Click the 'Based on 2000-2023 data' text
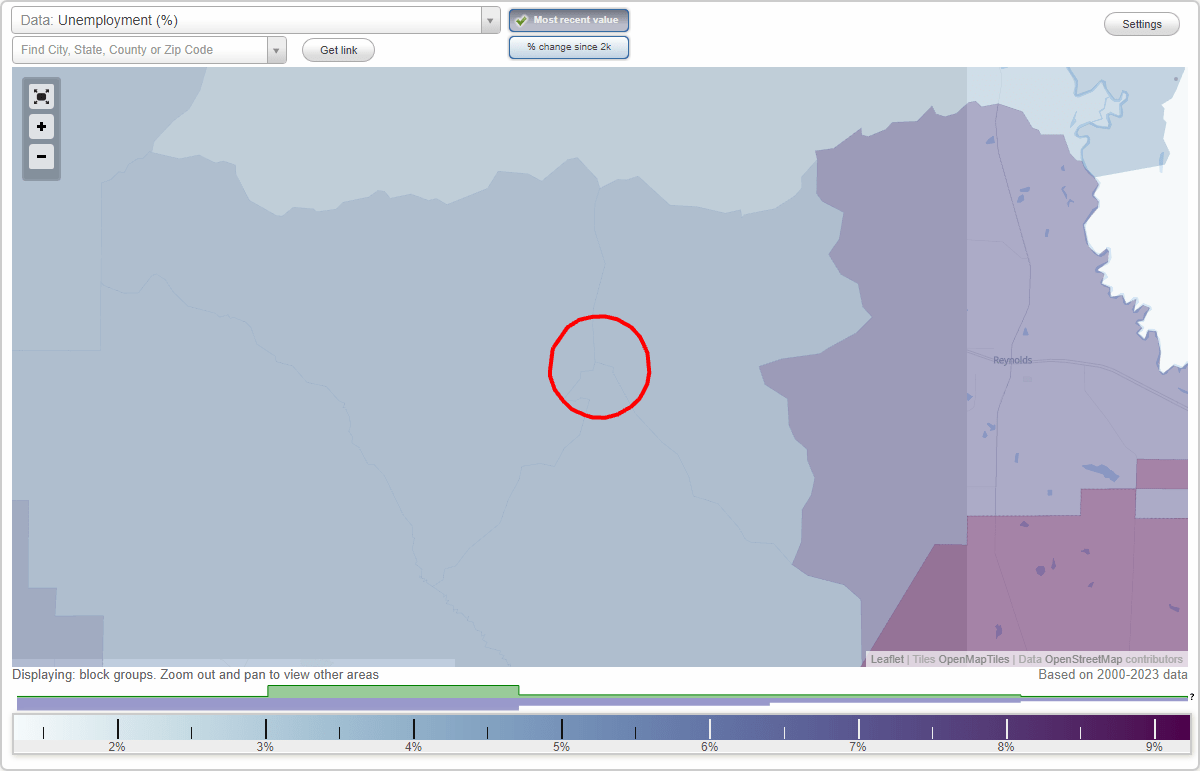1200x771 pixels. [1113, 675]
